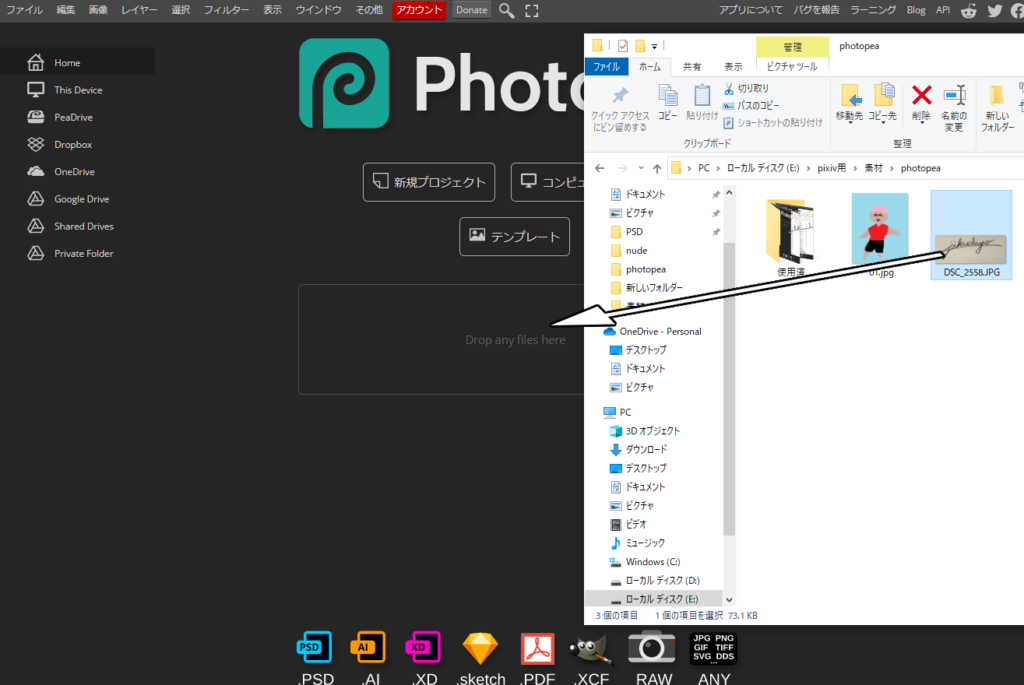Toggle fullscreen icon in Photopea

point(532,10)
